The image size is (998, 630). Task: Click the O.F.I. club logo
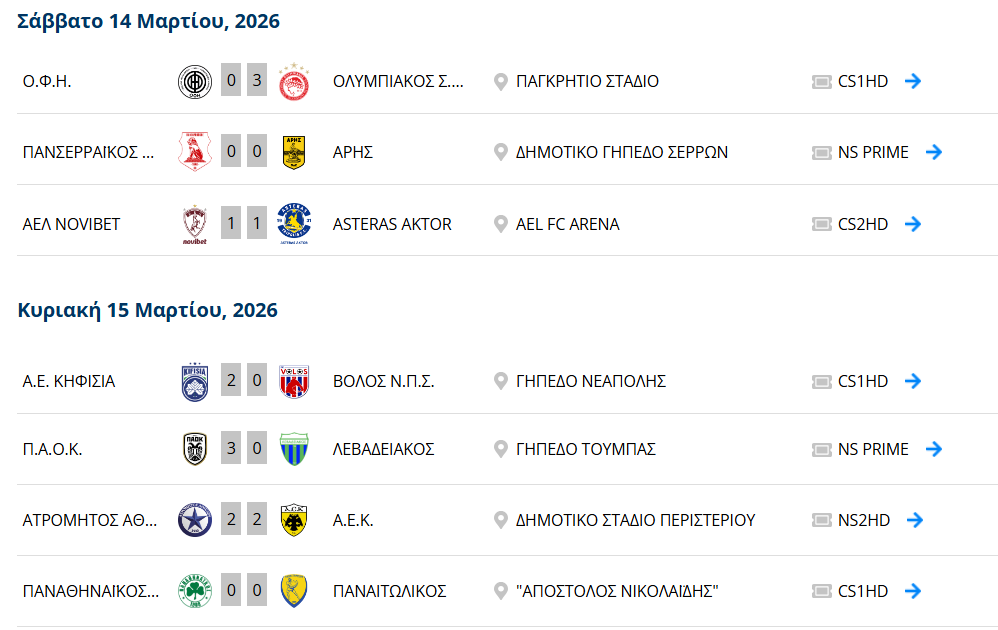pyautogui.click(x=194, y=81)
